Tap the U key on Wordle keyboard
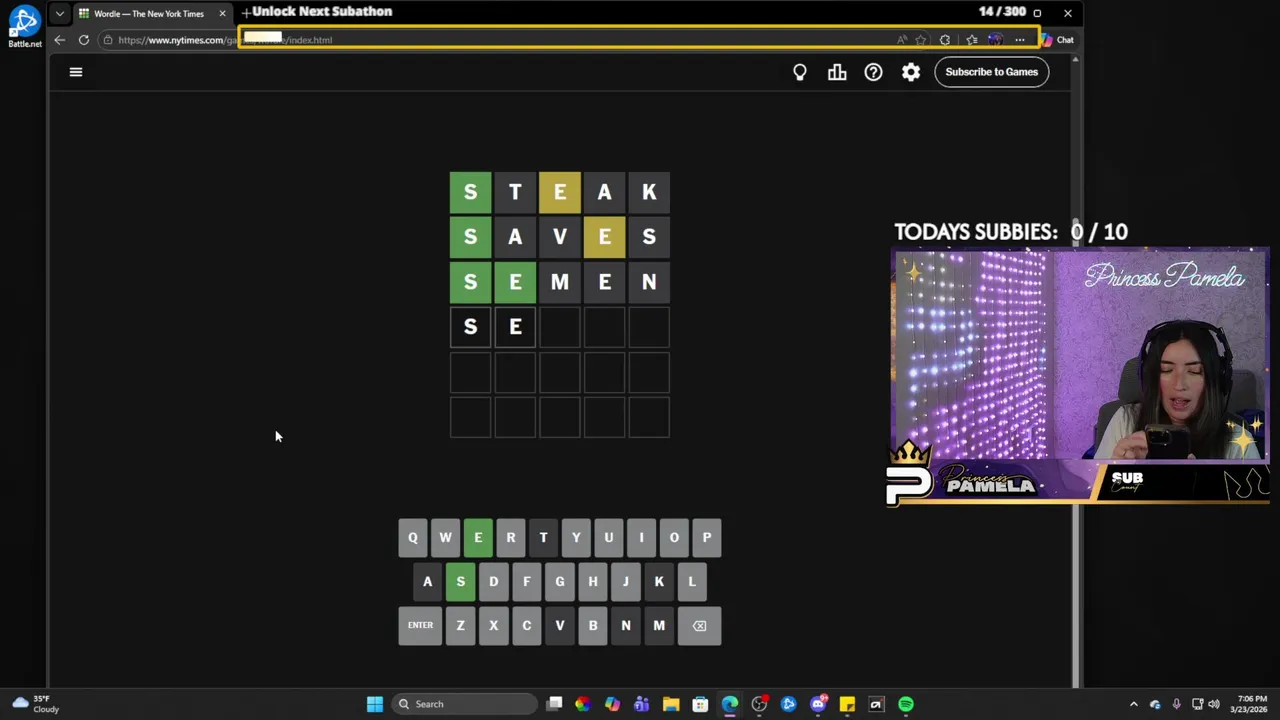 609,538
